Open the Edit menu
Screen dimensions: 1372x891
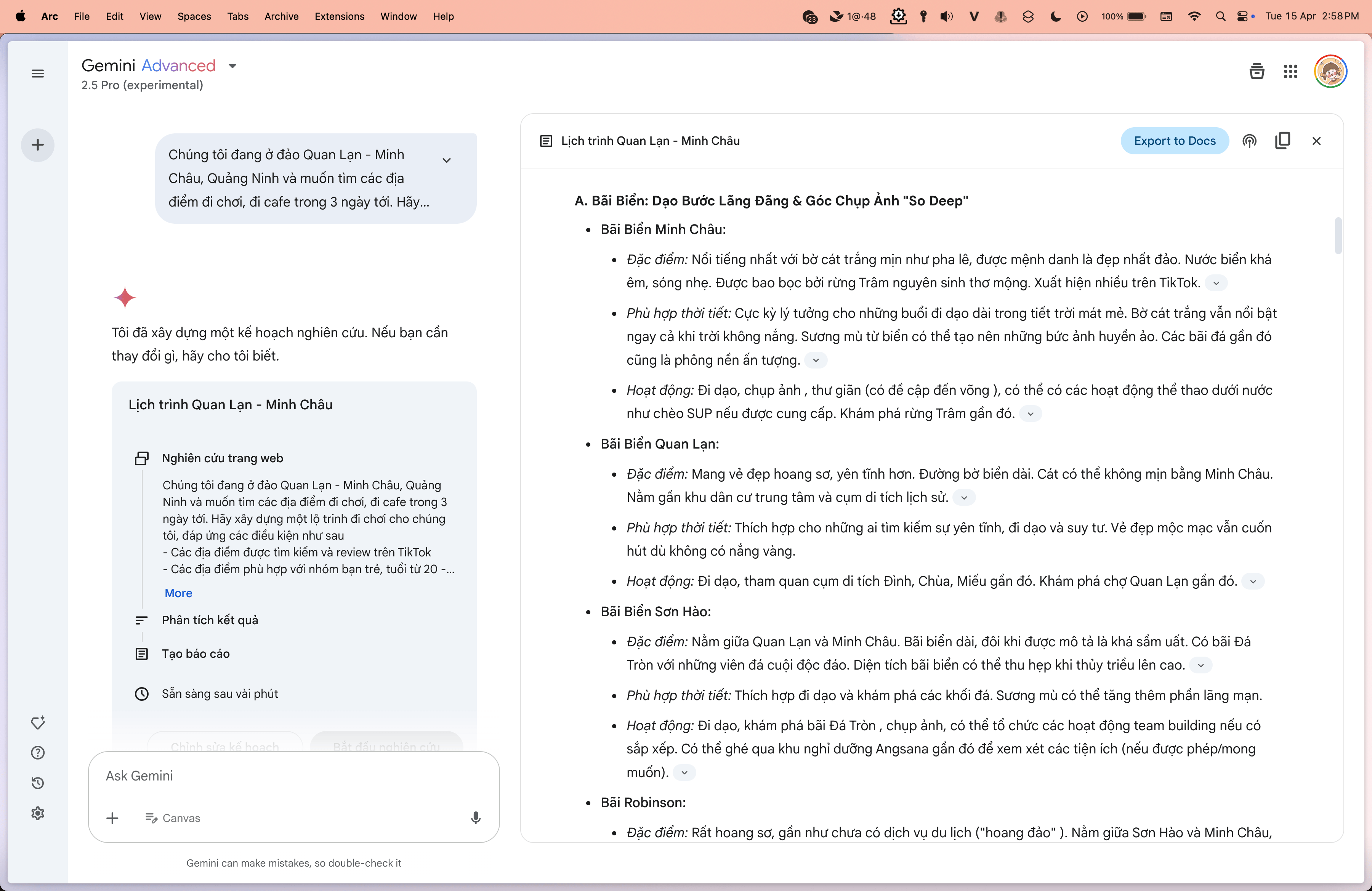pyautogui.click(x=114, y=16)
